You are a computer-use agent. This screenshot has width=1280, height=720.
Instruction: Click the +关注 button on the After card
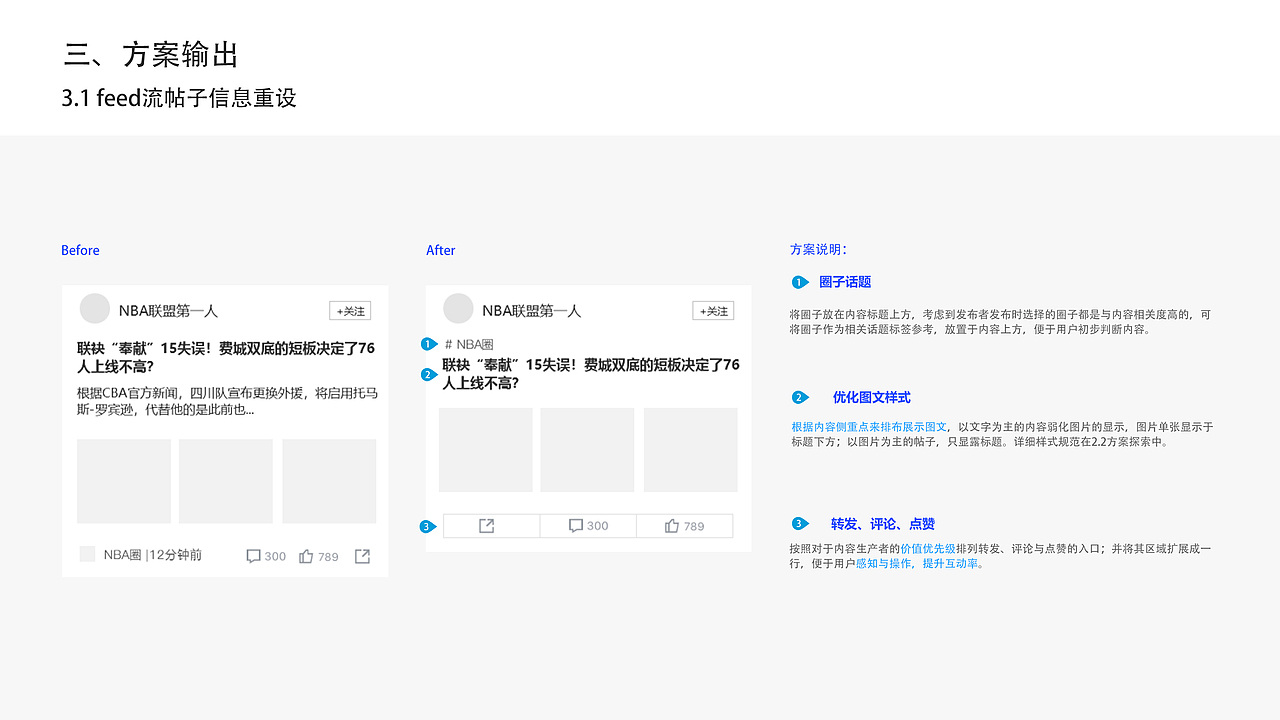pos(713,310)
